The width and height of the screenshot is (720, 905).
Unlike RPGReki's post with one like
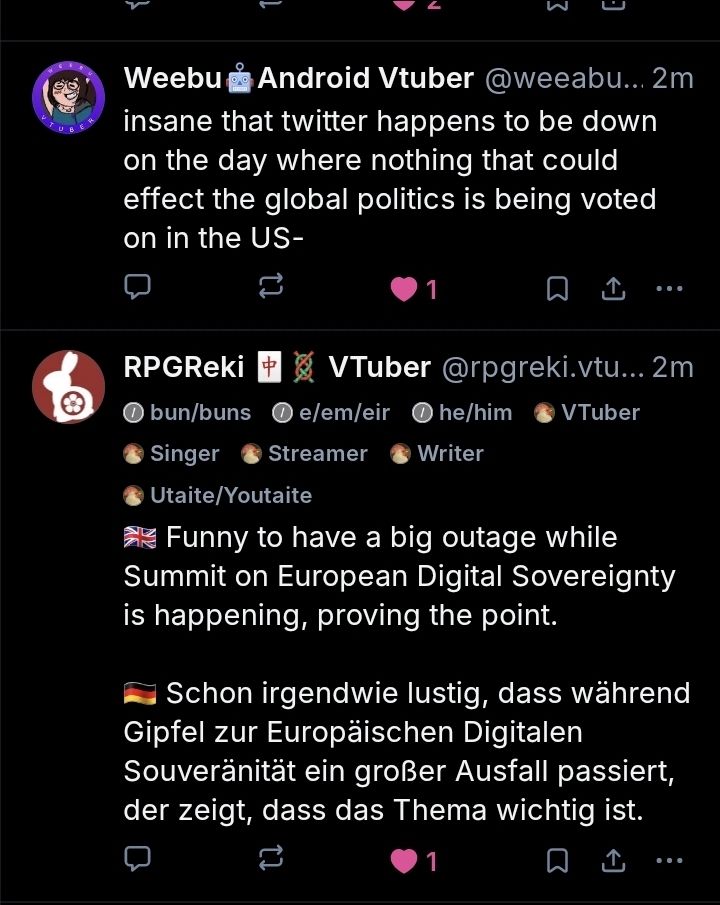tap(404, 858)
